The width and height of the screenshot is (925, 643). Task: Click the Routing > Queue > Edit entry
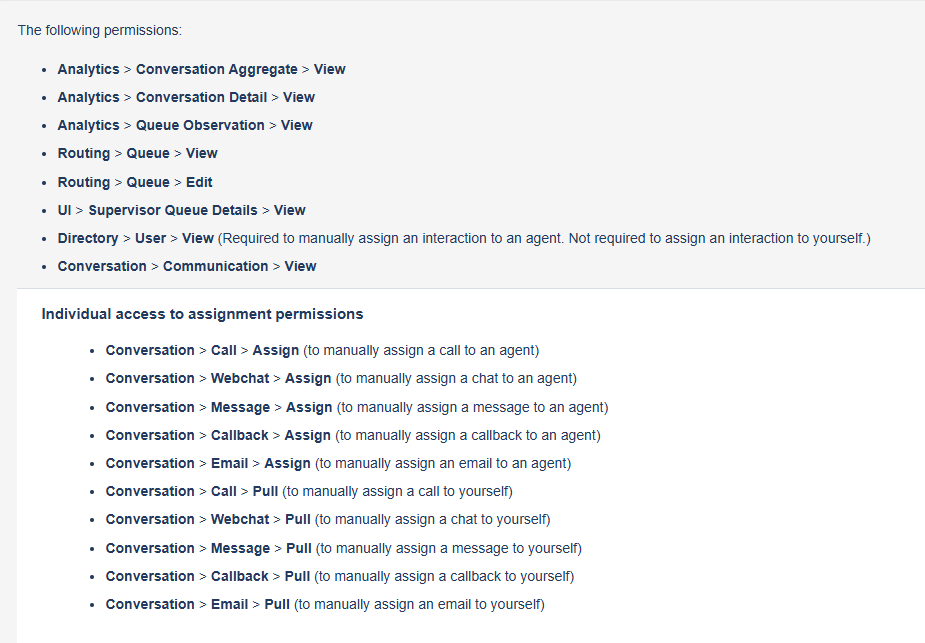click(x=135, y=182)
